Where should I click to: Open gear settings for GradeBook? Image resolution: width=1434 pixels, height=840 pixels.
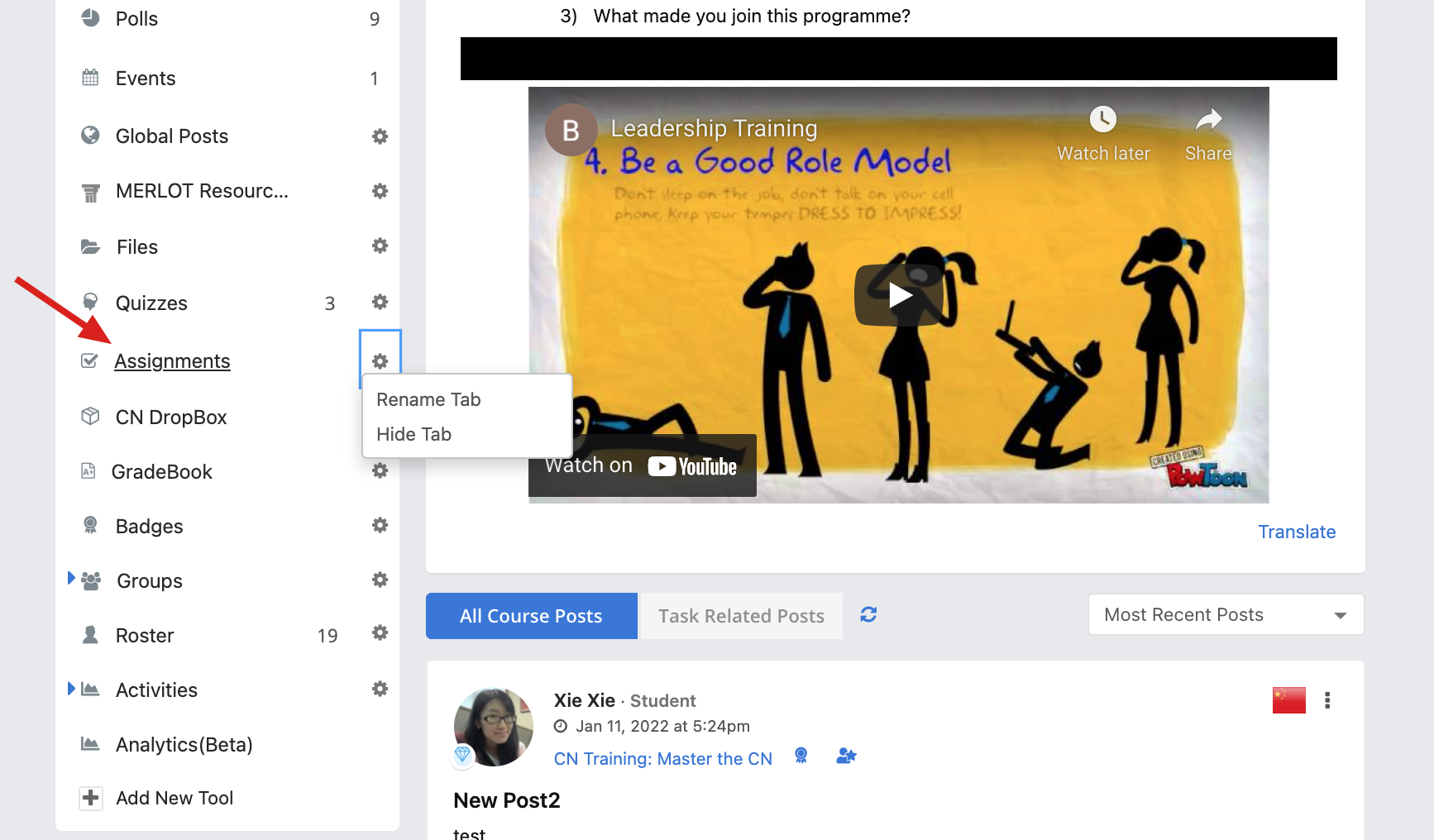coord(380,470)
